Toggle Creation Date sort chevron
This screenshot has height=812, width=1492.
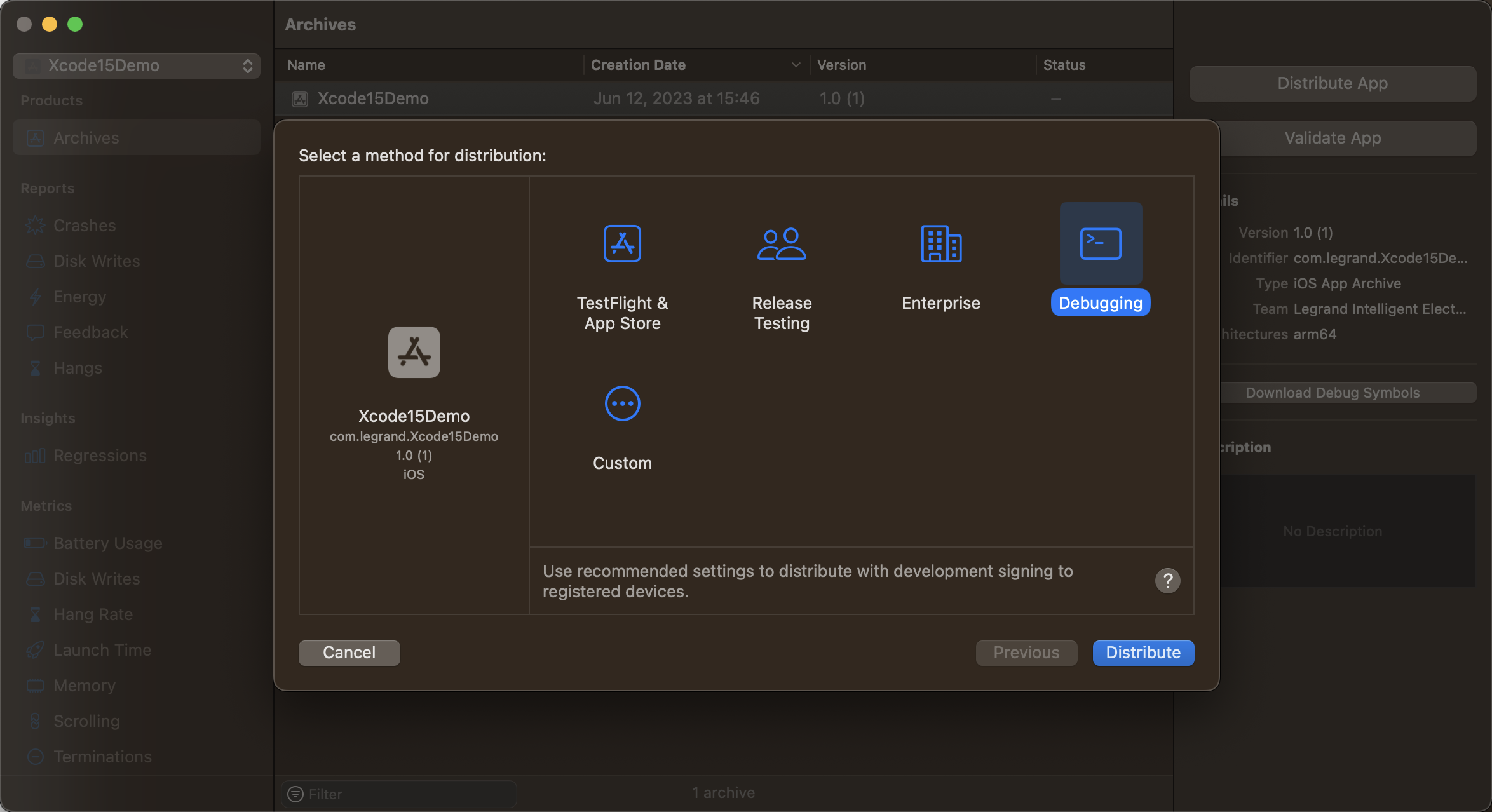click(796, 65)
